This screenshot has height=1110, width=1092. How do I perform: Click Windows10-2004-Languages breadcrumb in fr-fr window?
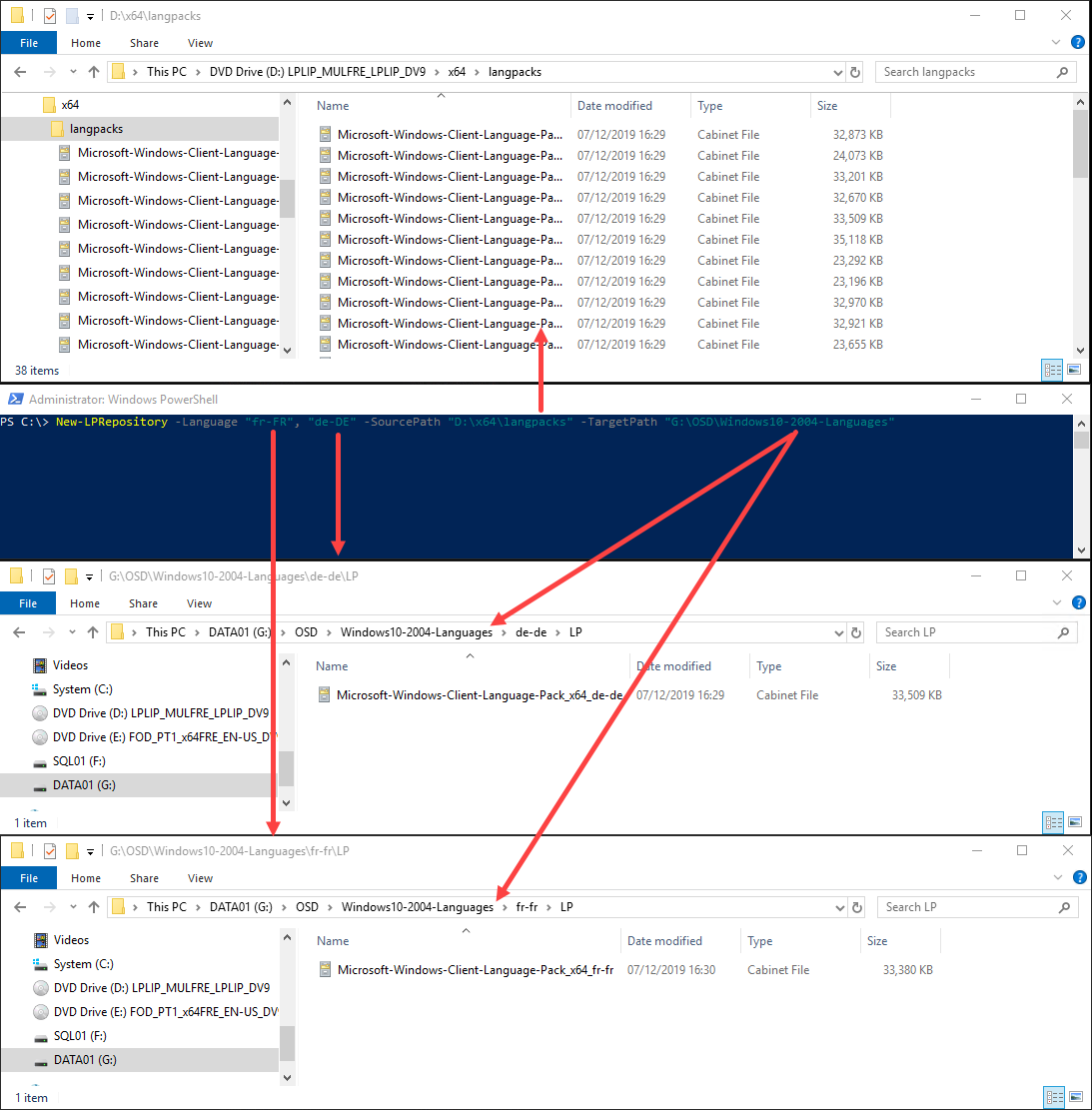418,907
